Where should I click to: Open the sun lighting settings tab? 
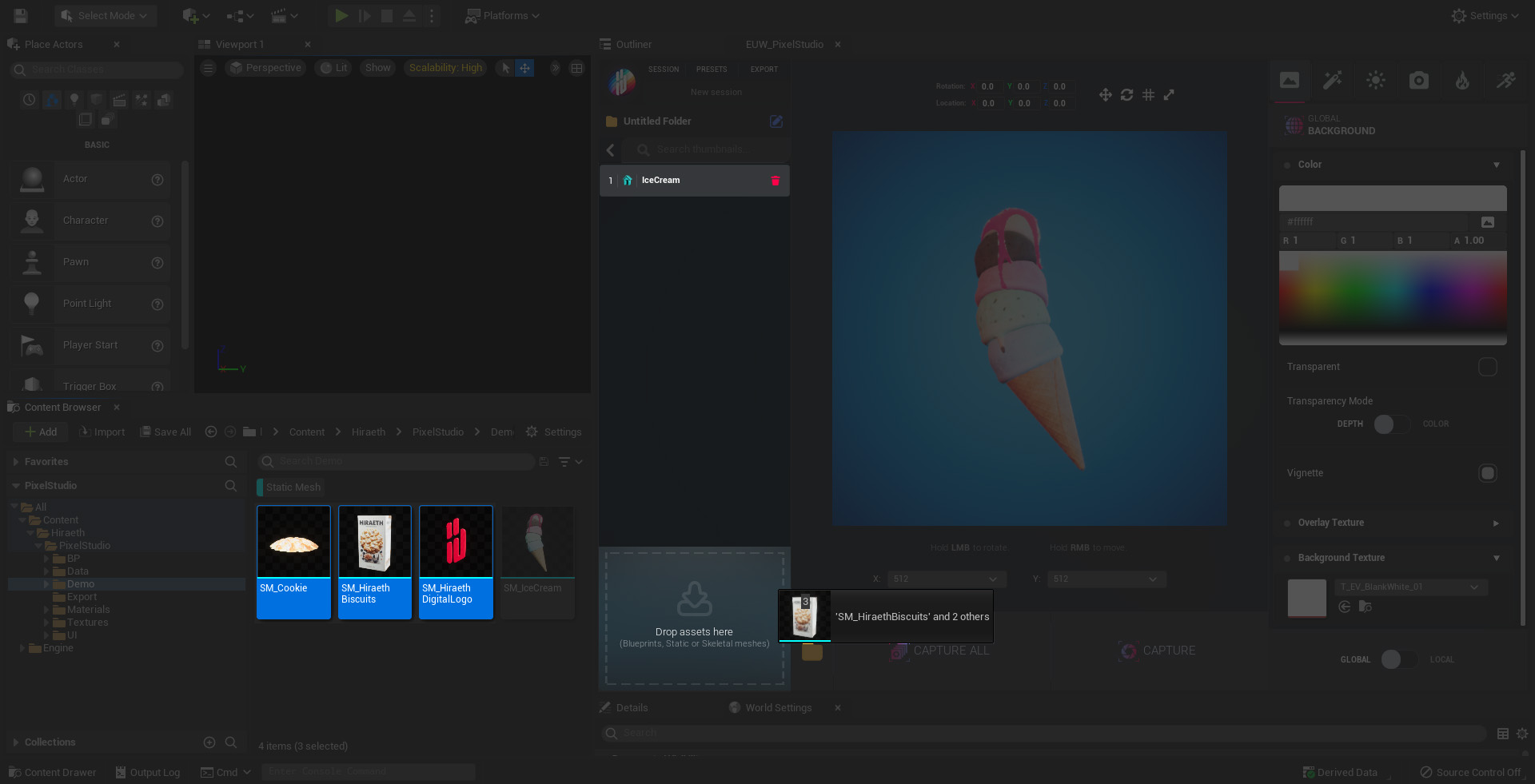tap(1376, 80)
